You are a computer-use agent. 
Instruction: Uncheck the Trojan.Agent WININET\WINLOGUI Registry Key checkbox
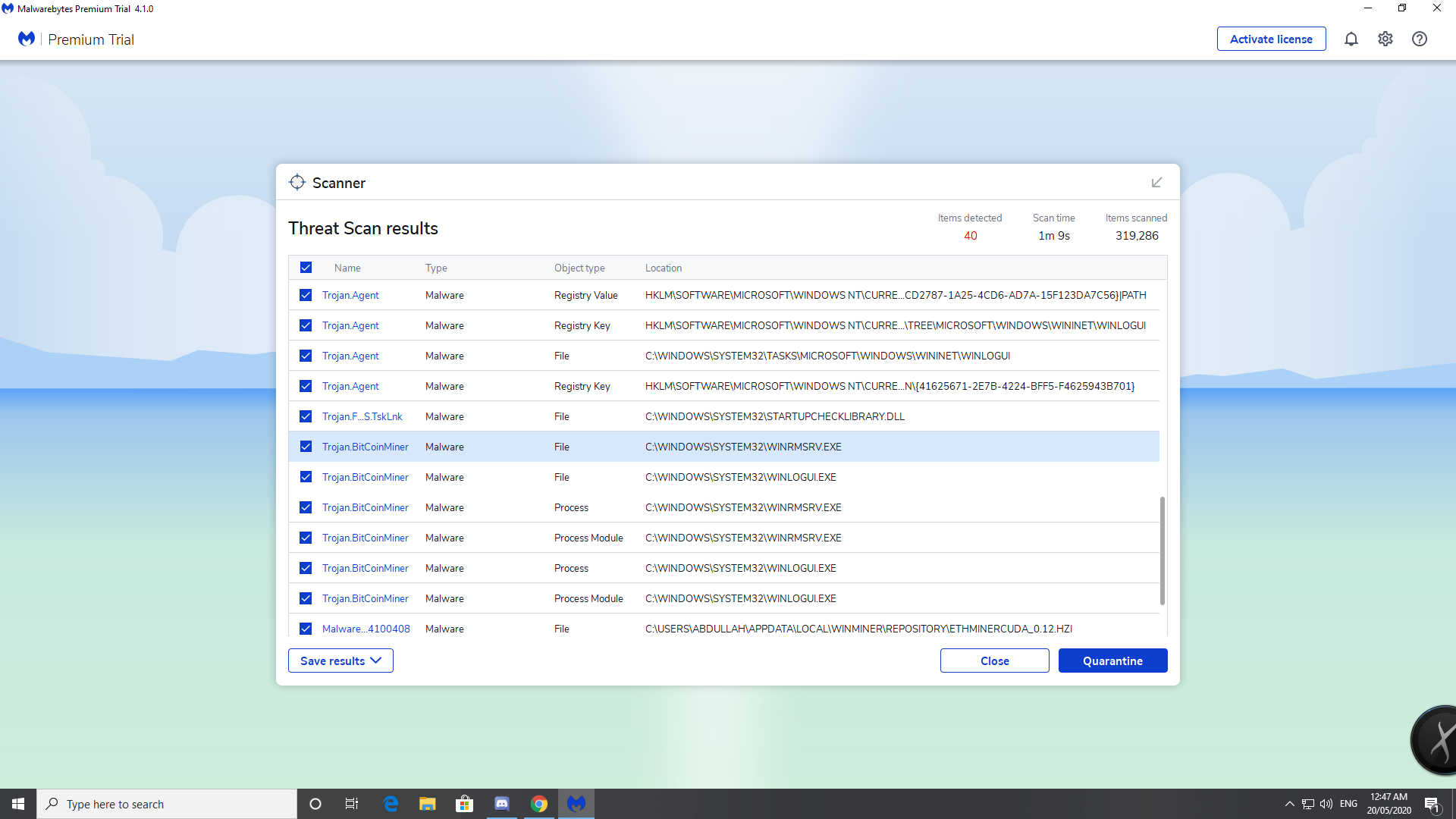(x=306, y=325)
